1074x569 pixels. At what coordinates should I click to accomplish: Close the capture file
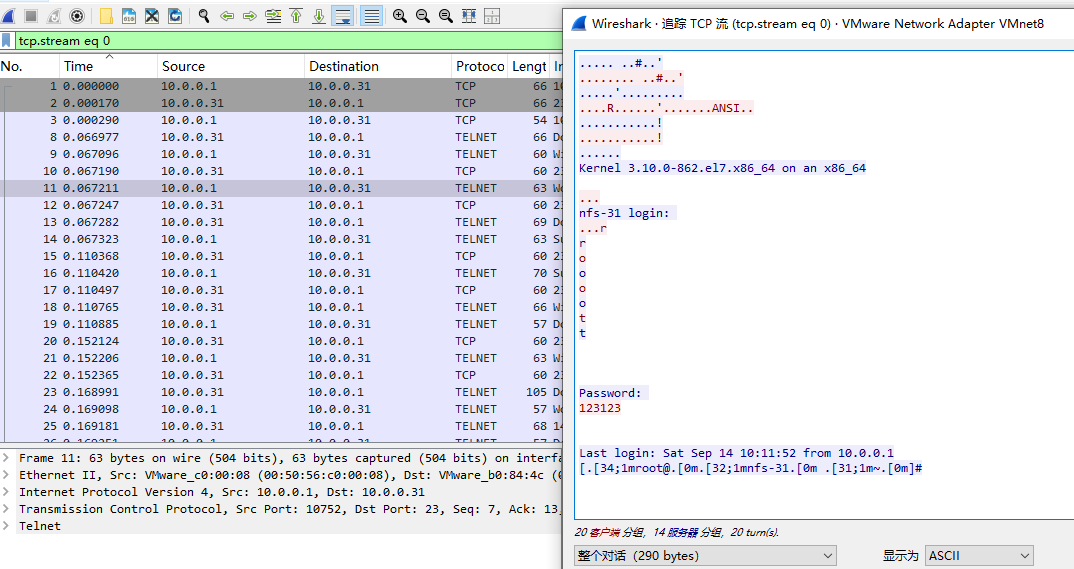click(152, 15)
